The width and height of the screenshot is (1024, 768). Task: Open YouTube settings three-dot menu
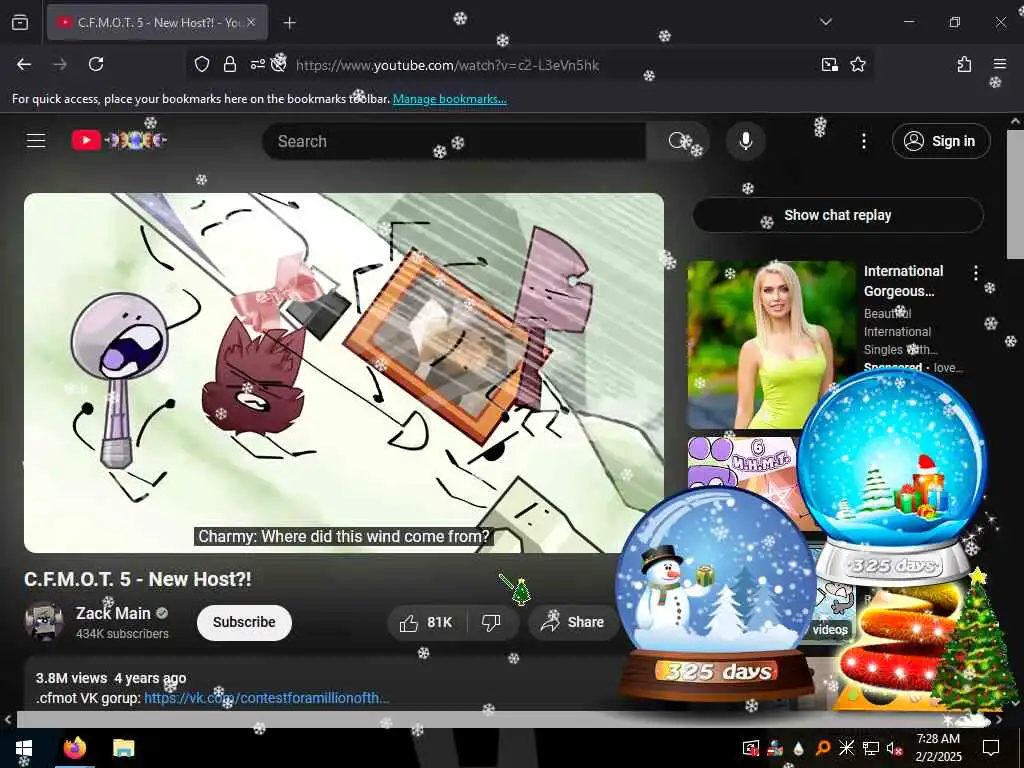coord(863,141)
